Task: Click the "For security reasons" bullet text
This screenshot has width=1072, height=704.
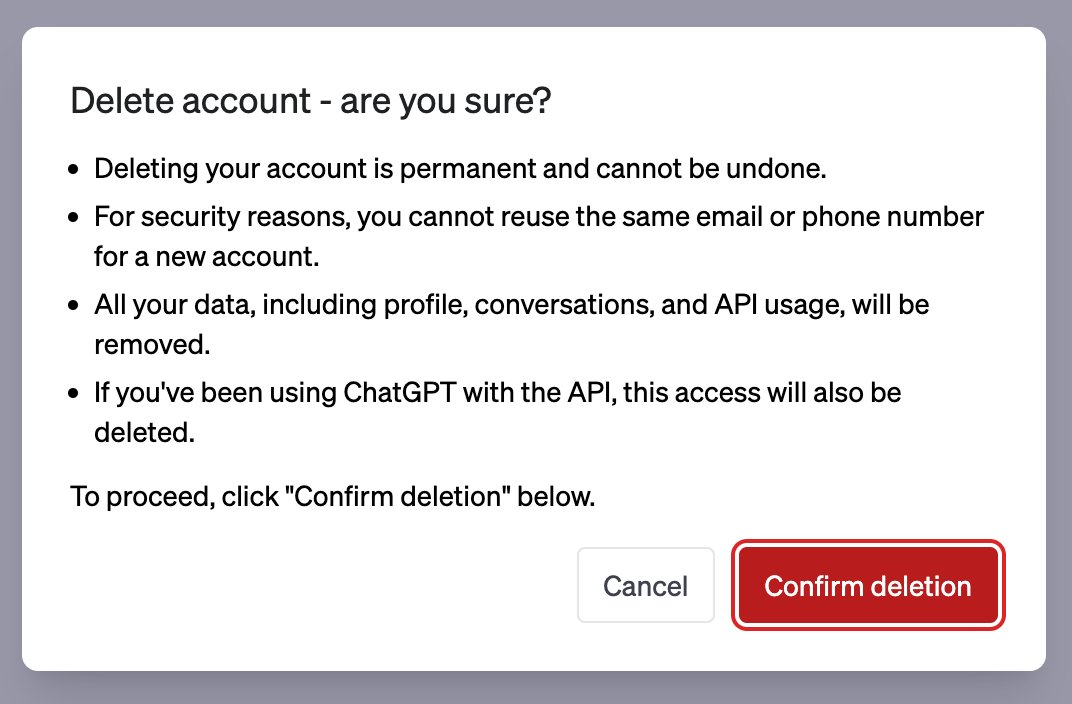Action: pyautogui.click(x=539, y=217)
